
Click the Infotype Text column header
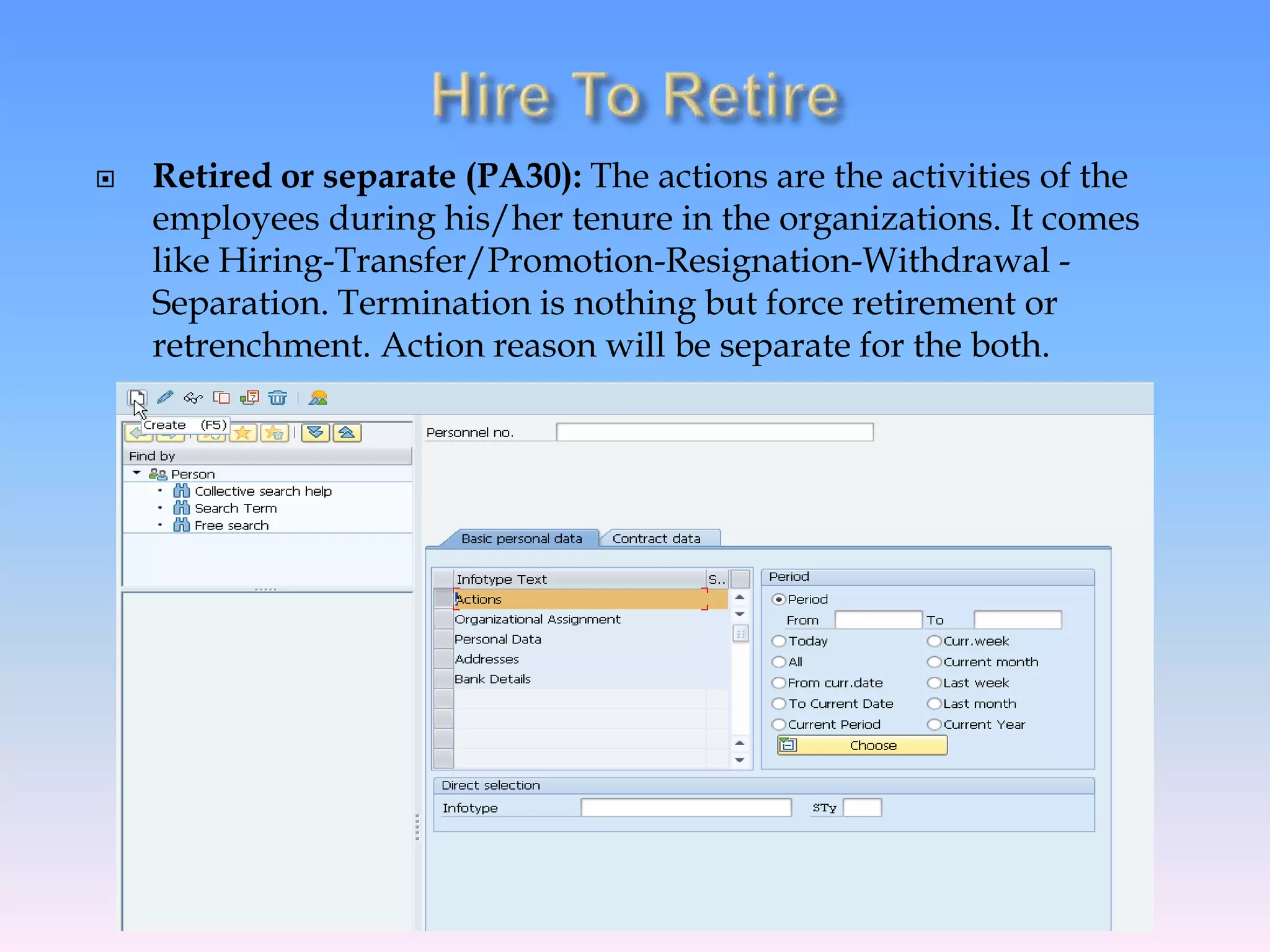[x=580, y=579]
